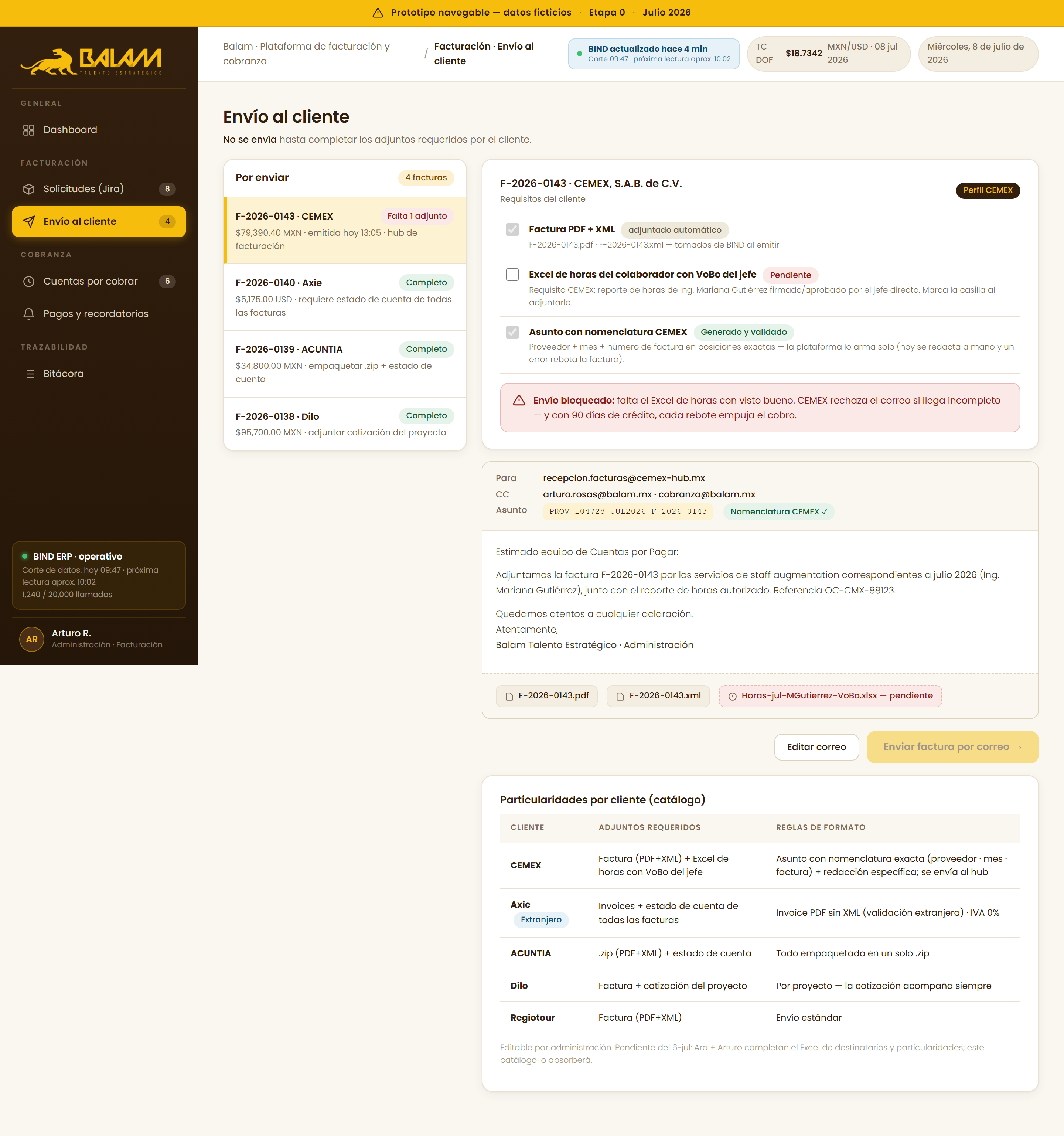Click the AR user avatar
This screenshot has height=1136, width=1064.
(31, 639)
